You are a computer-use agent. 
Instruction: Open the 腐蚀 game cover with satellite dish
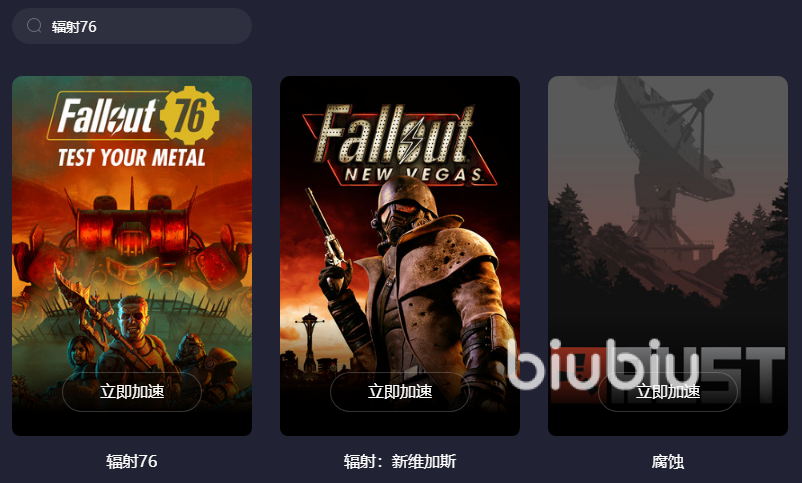click(668, 256)
